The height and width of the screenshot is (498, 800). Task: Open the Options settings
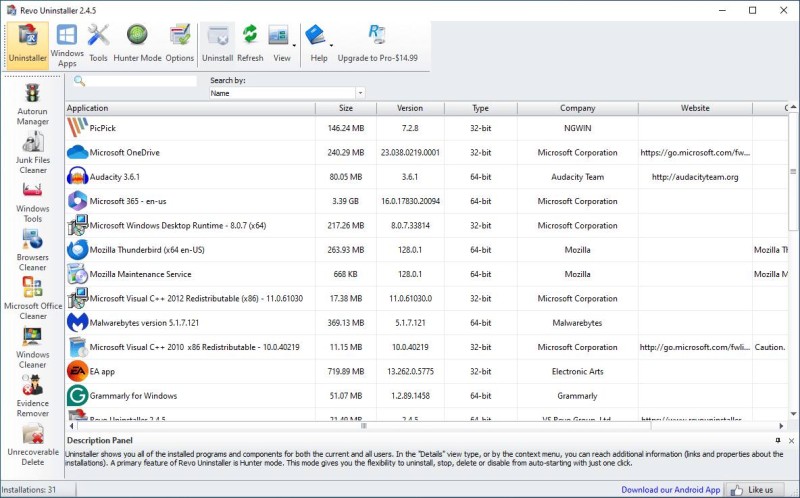pos(180,45)
